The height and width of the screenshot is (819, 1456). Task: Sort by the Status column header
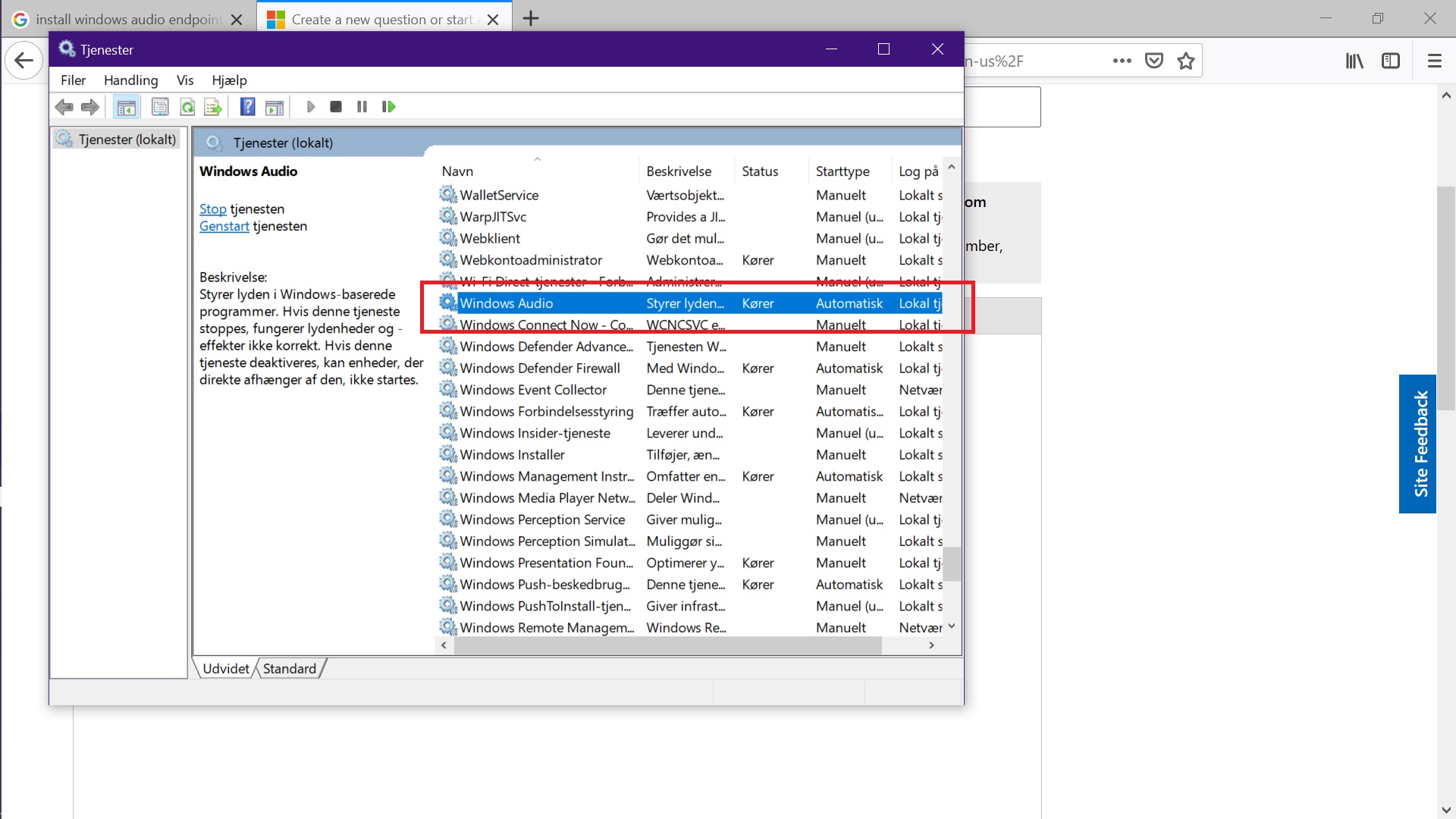[x=771, y=171]
